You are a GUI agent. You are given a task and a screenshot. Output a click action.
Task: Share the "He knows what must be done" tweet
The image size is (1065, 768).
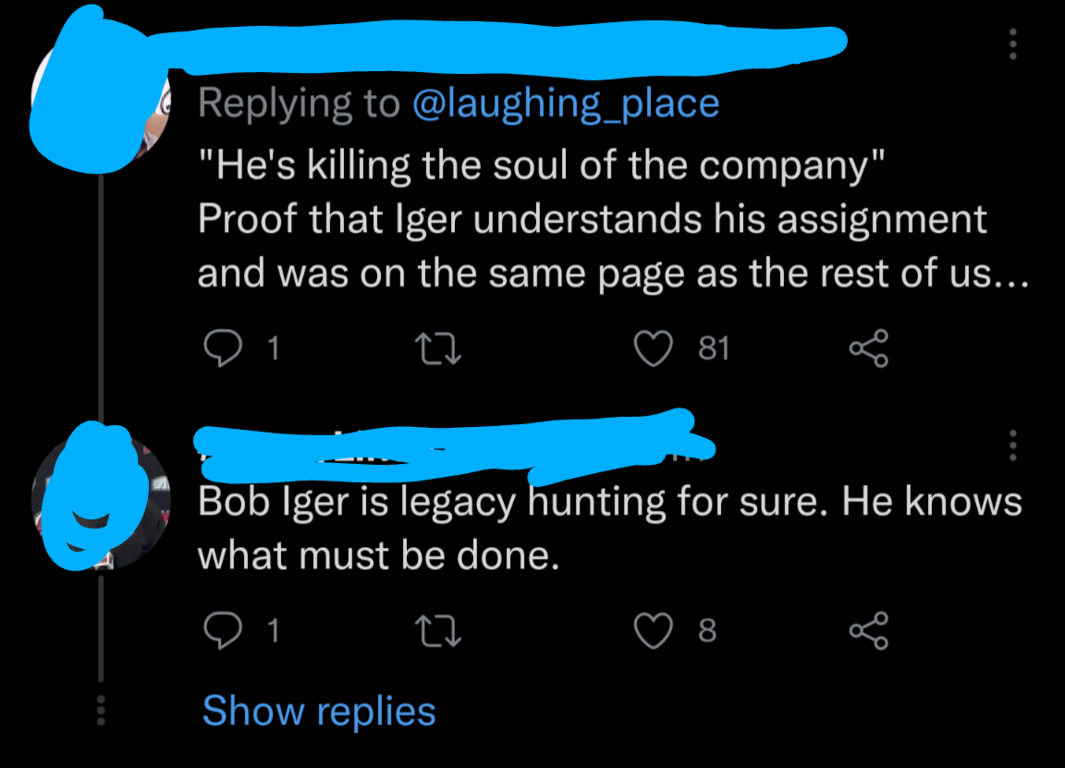(867, 629)
